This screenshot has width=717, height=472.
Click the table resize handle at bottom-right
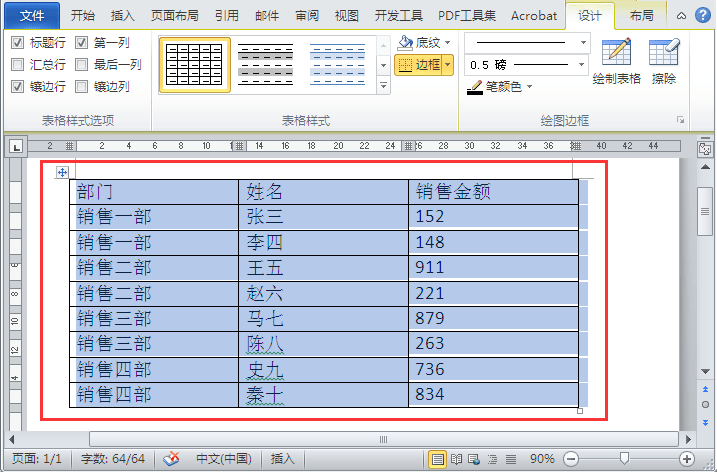pos(580,411)
